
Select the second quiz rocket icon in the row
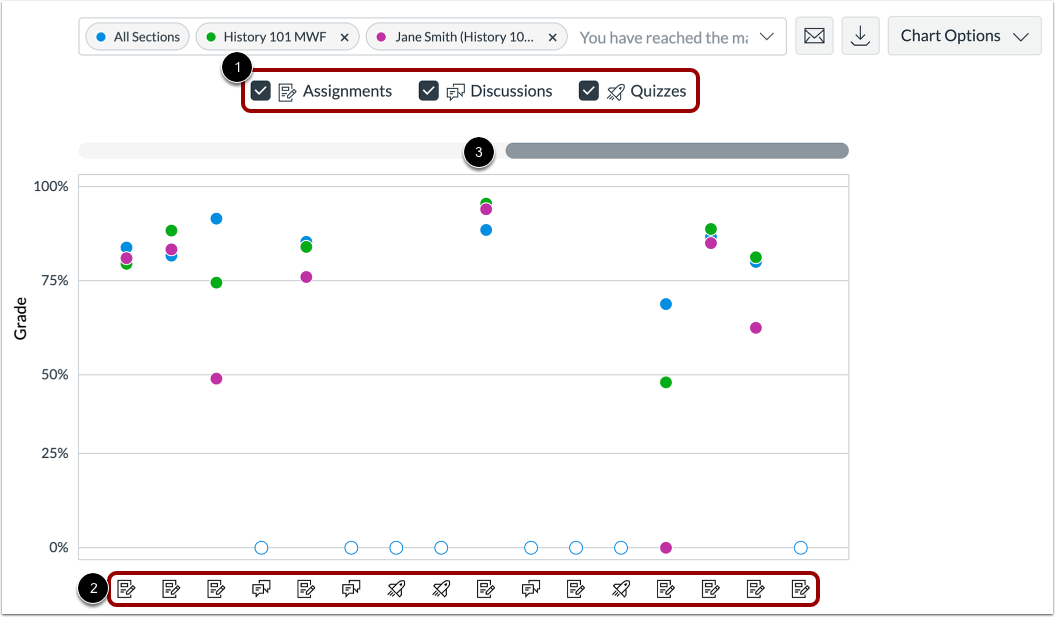point(441,588)
